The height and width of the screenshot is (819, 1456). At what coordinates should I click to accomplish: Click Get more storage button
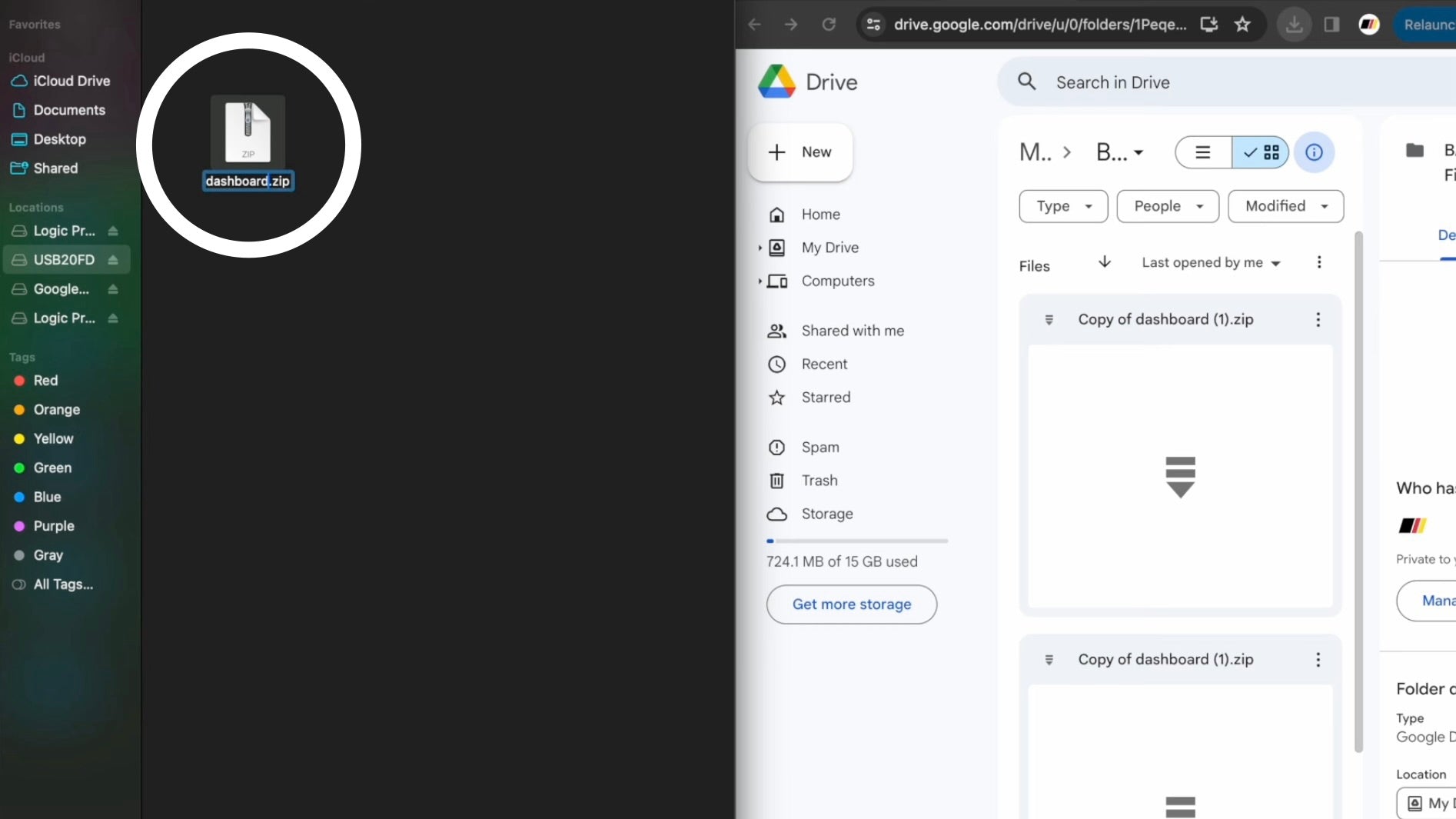click(x=851, y=604)
